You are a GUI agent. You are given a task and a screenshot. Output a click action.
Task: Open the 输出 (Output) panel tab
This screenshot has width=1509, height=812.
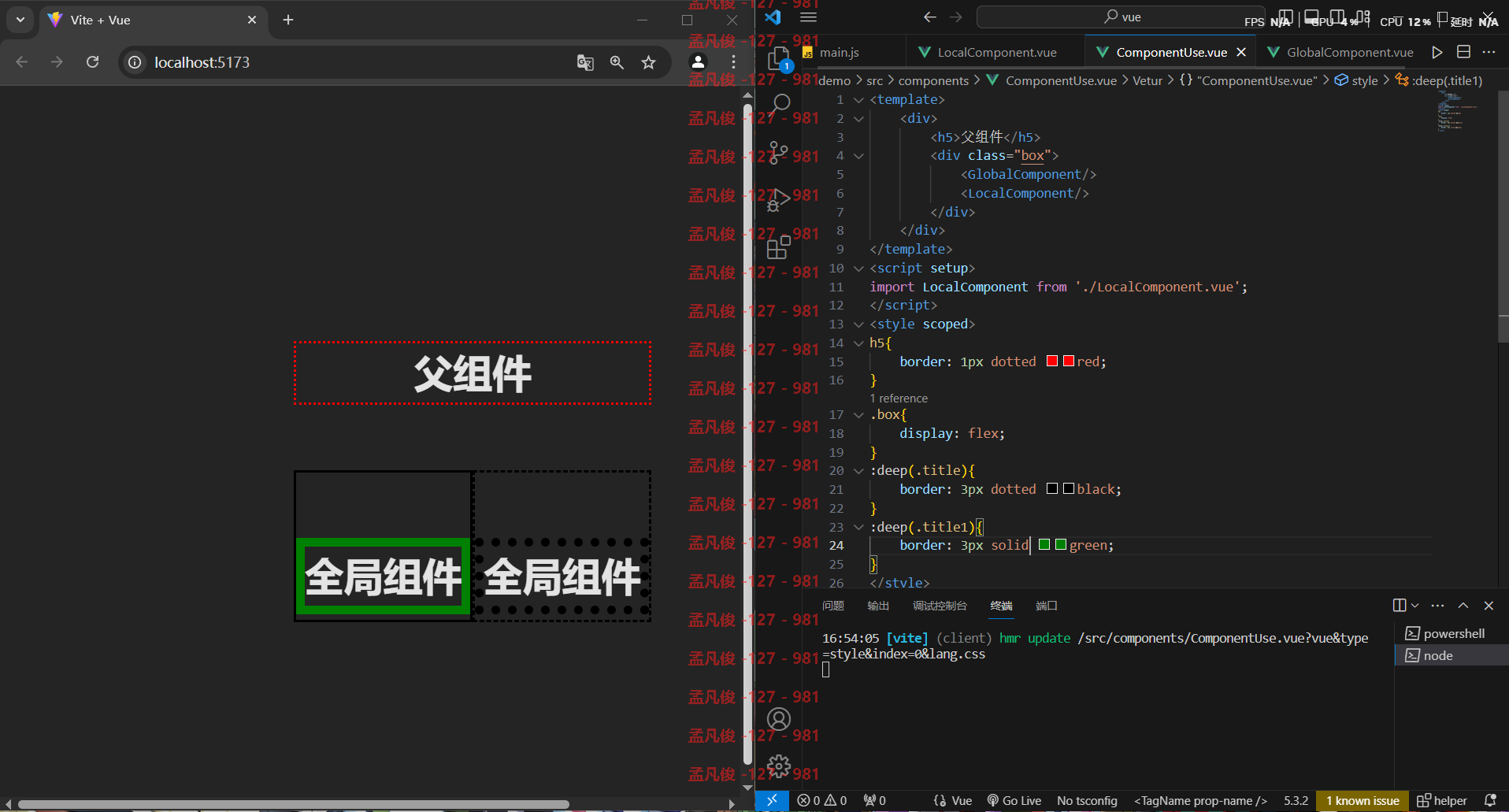click(x=878, y=606)
